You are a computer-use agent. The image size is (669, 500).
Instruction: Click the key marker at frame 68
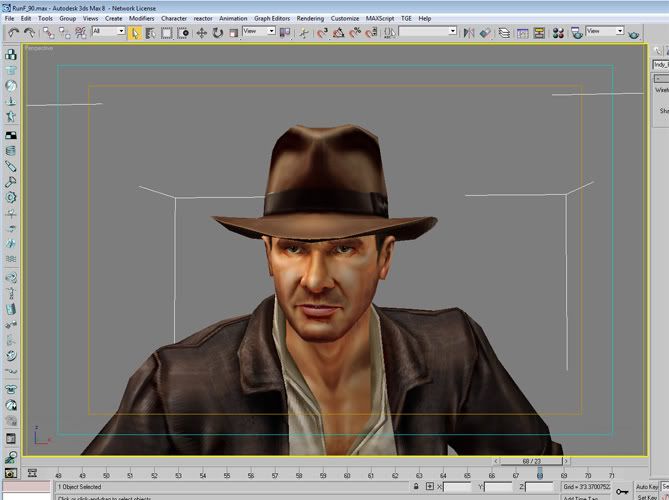click(x=540, y=473)
